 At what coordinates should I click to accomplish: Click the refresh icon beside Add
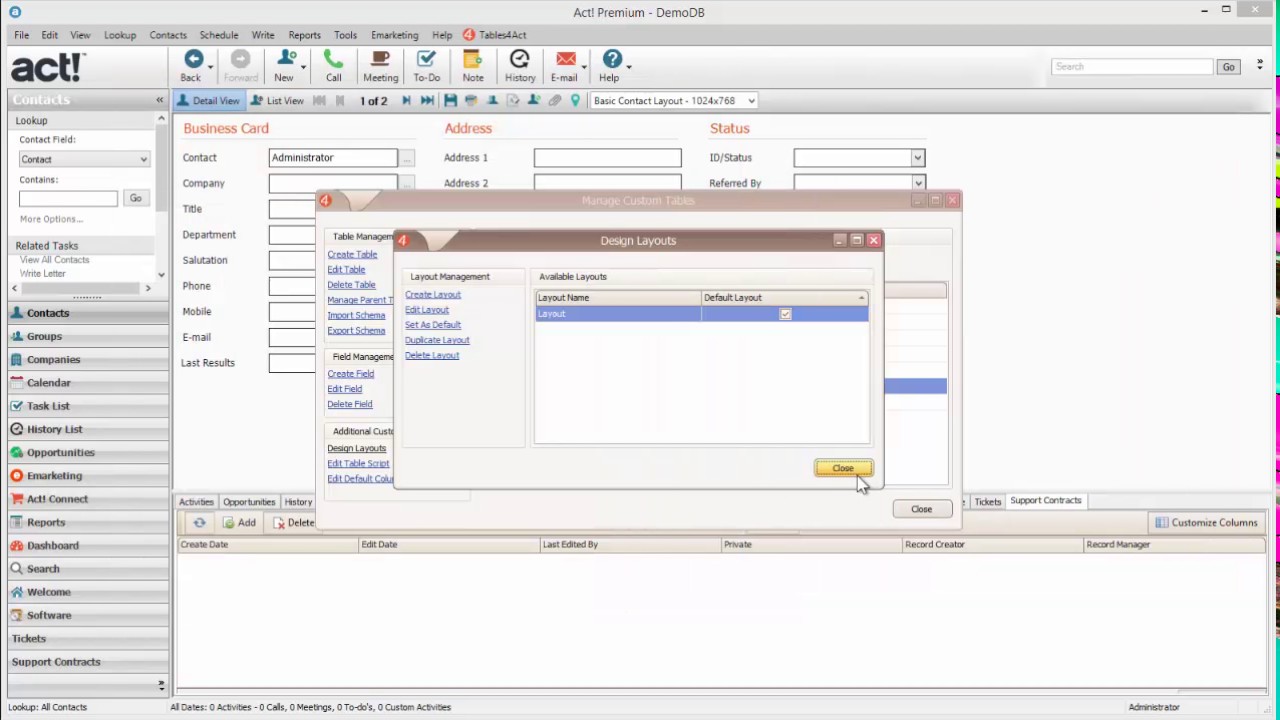[x=199, y=523]
